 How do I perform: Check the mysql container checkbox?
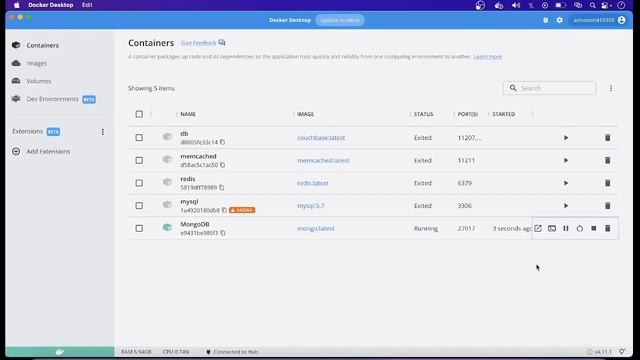click(x=139, y=206)
